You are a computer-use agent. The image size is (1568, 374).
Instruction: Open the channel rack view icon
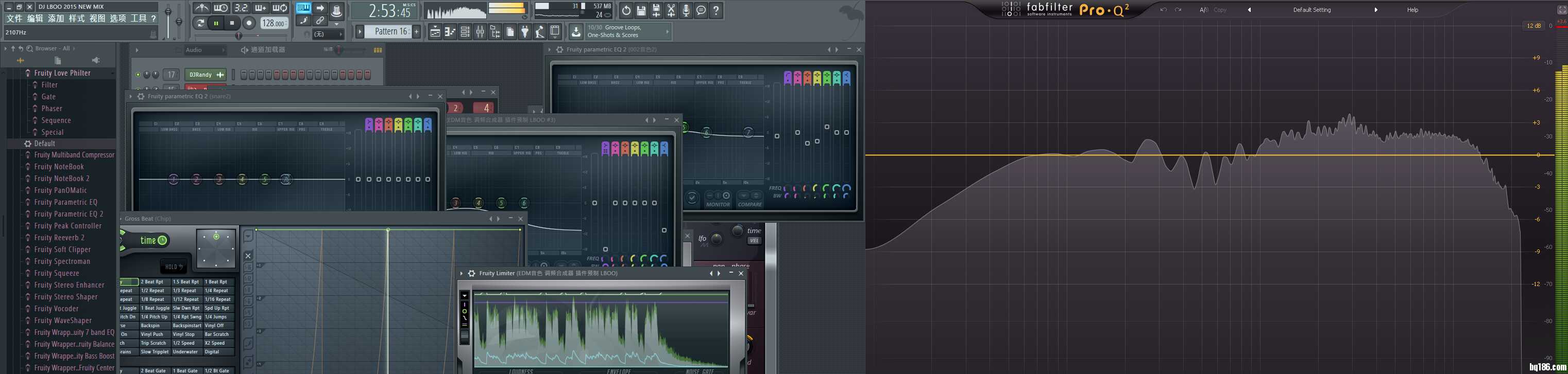click(x=465, y=31)
